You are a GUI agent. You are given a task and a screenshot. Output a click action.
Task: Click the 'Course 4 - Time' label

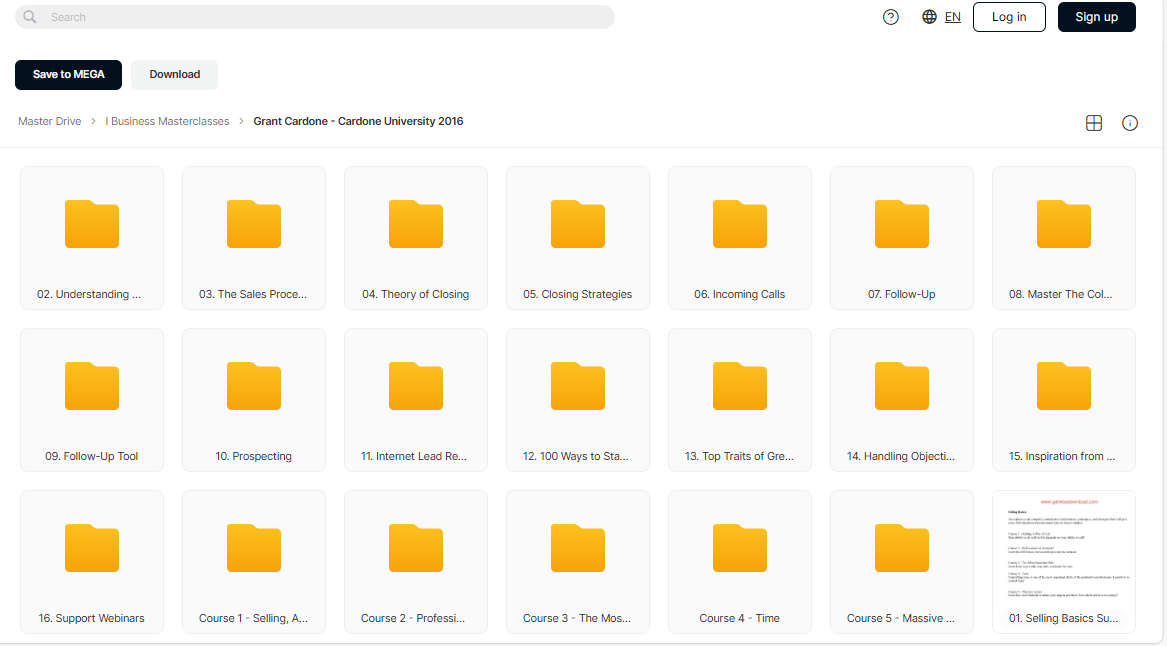click(740, 618)
